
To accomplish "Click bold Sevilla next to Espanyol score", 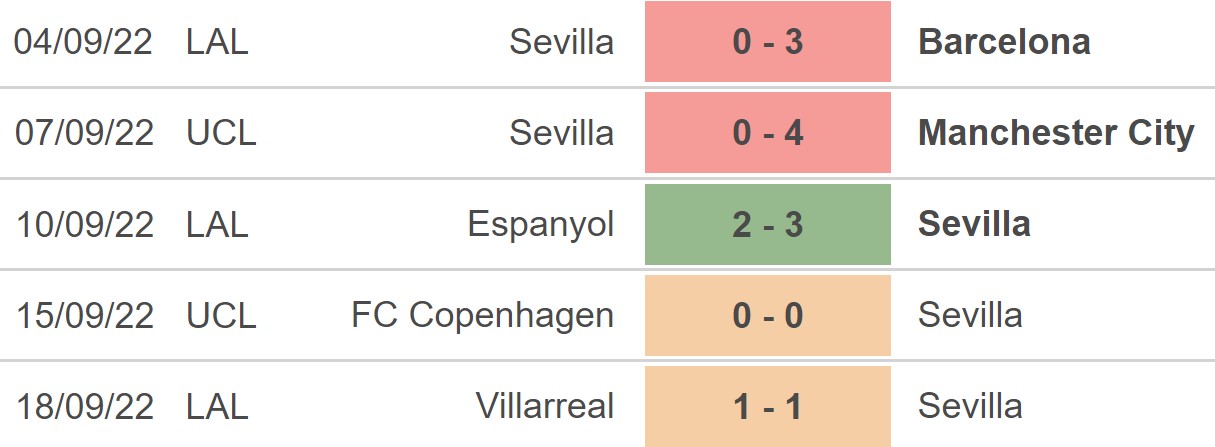I will pyautogui.click(x=974, y=224).
